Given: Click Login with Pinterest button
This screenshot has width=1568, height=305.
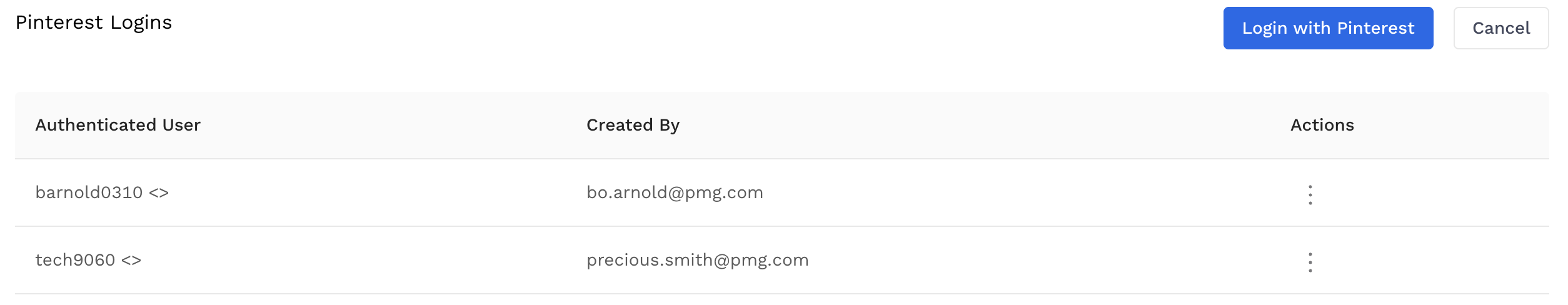Looking at the screenshot, I should 1327,28.
